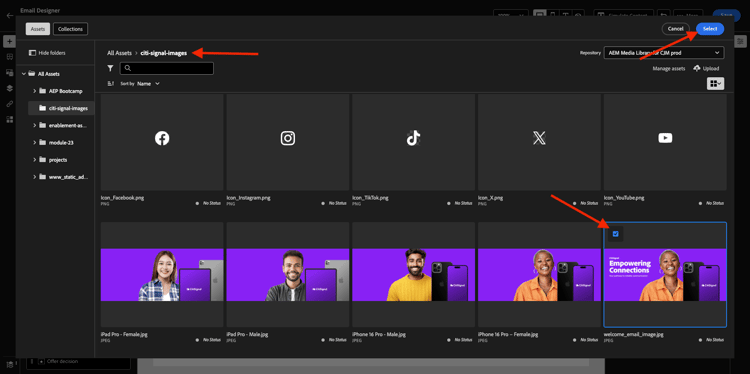The image size is (750, 374).
Task: Open the grid view switcher icon
Action: point(716,83)
